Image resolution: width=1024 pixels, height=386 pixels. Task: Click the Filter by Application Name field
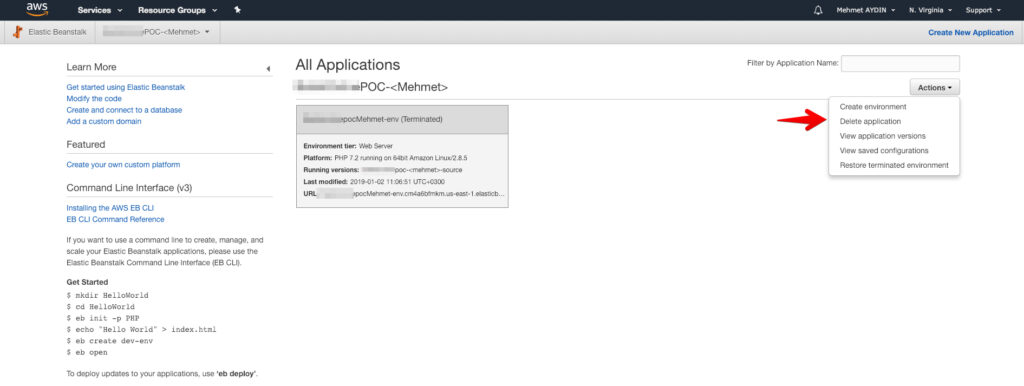[901, 63]
